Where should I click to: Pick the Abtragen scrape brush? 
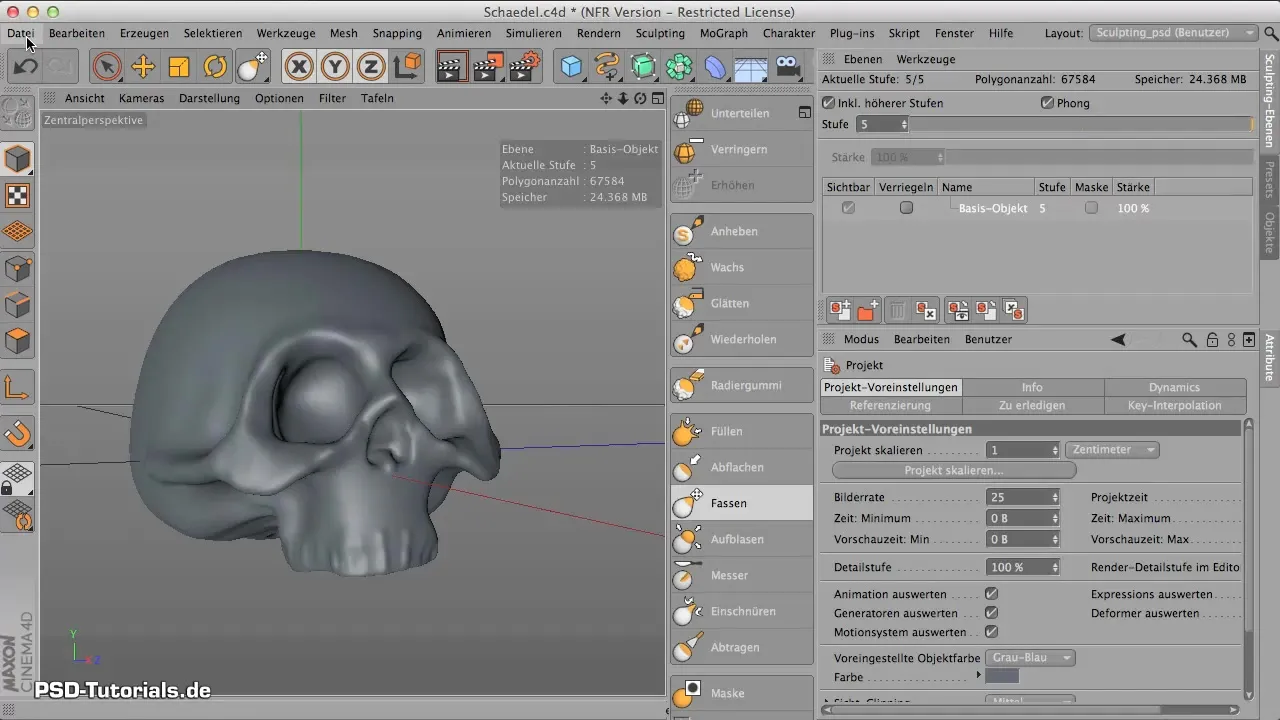[x=741, y=648]
